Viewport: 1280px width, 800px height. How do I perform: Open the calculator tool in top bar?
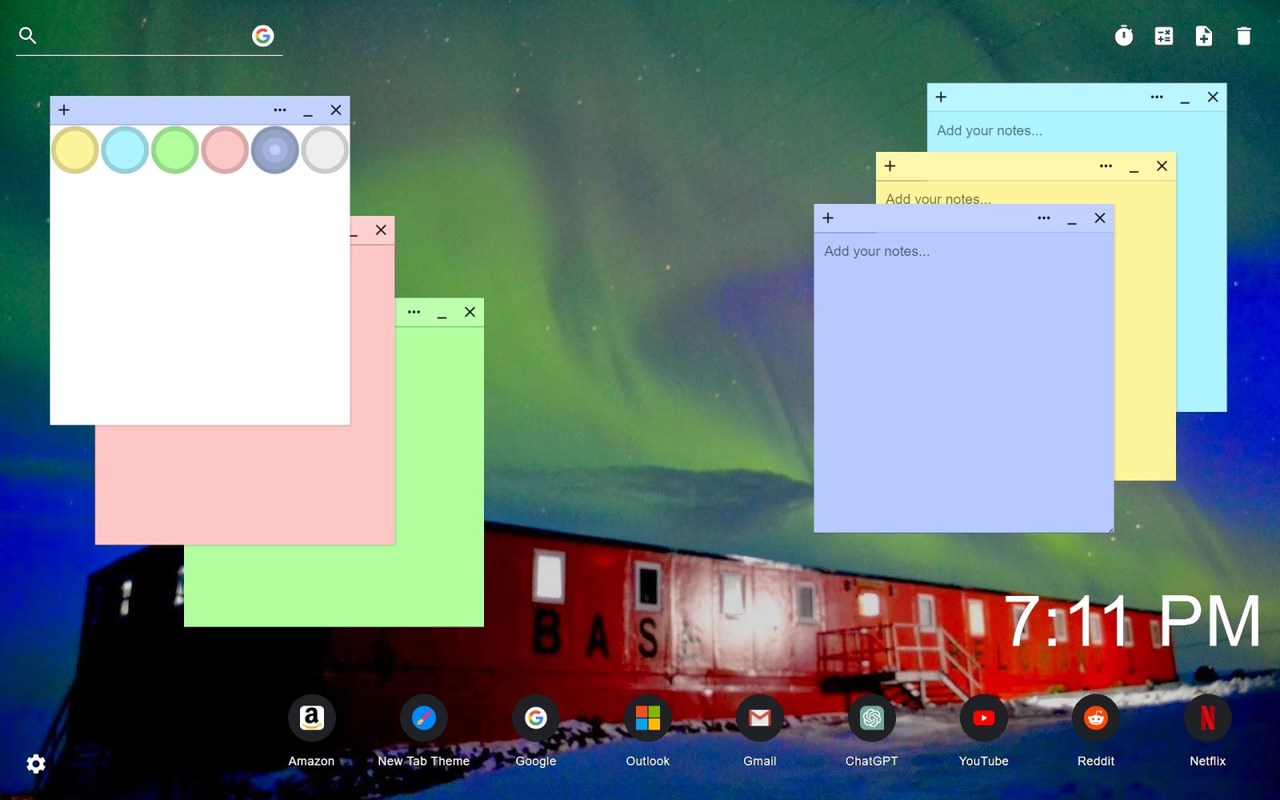1164,36
